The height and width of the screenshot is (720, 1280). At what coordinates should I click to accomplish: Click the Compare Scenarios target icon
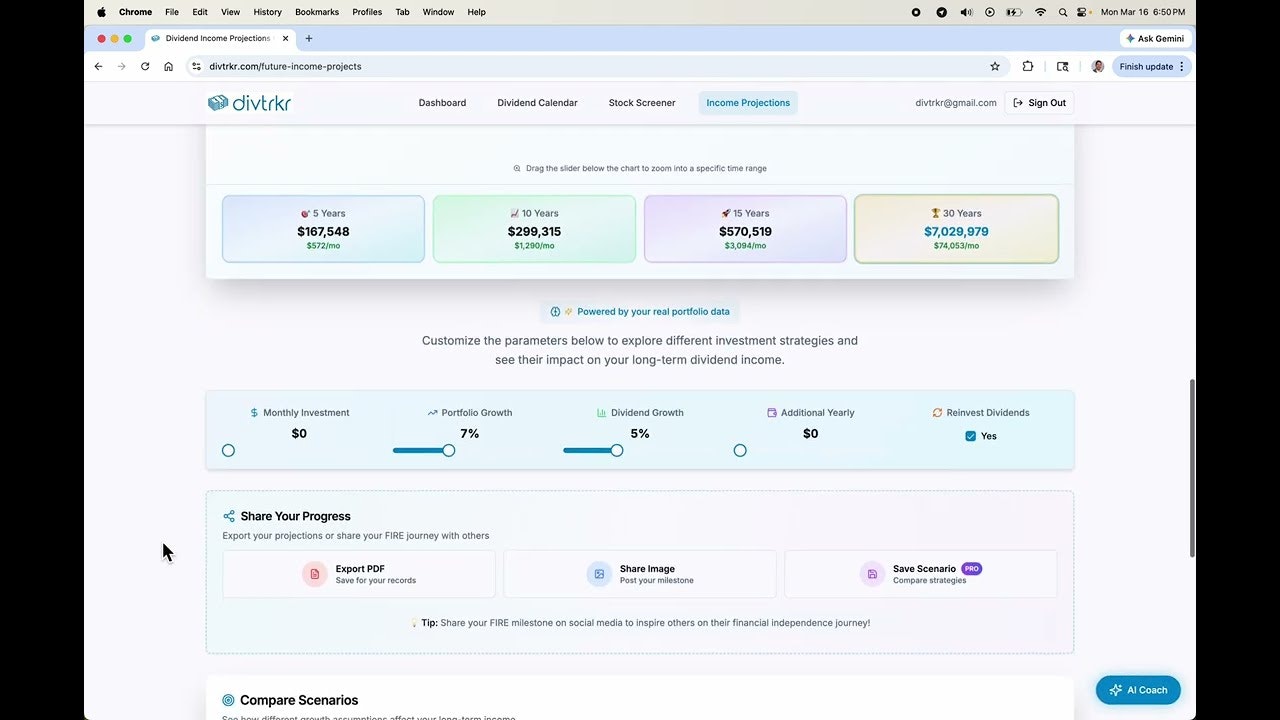click(x=228, y=700)
